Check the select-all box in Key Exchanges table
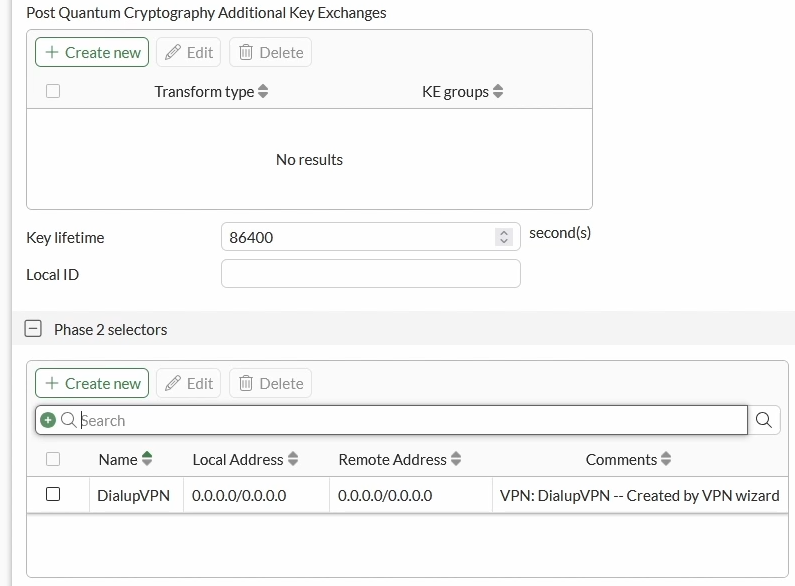Screen dimensions: 795x586 pos(53,91)
